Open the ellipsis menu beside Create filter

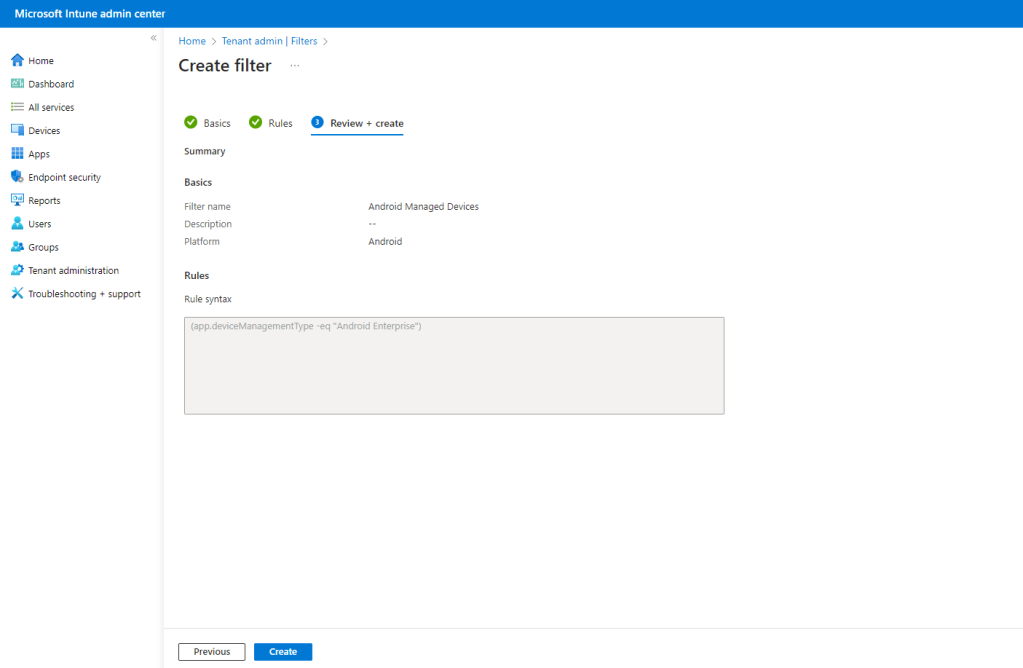tap(294, 66)
